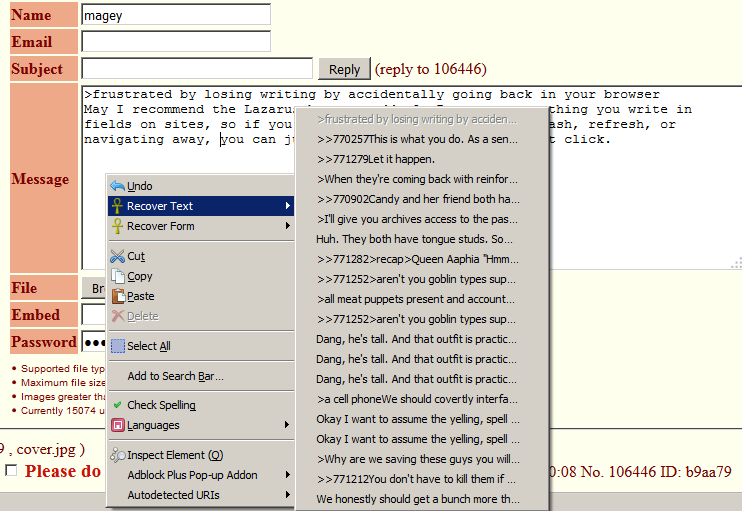Pick the "Huh. They both have tongue studs" entry

(x=414, y=239)
